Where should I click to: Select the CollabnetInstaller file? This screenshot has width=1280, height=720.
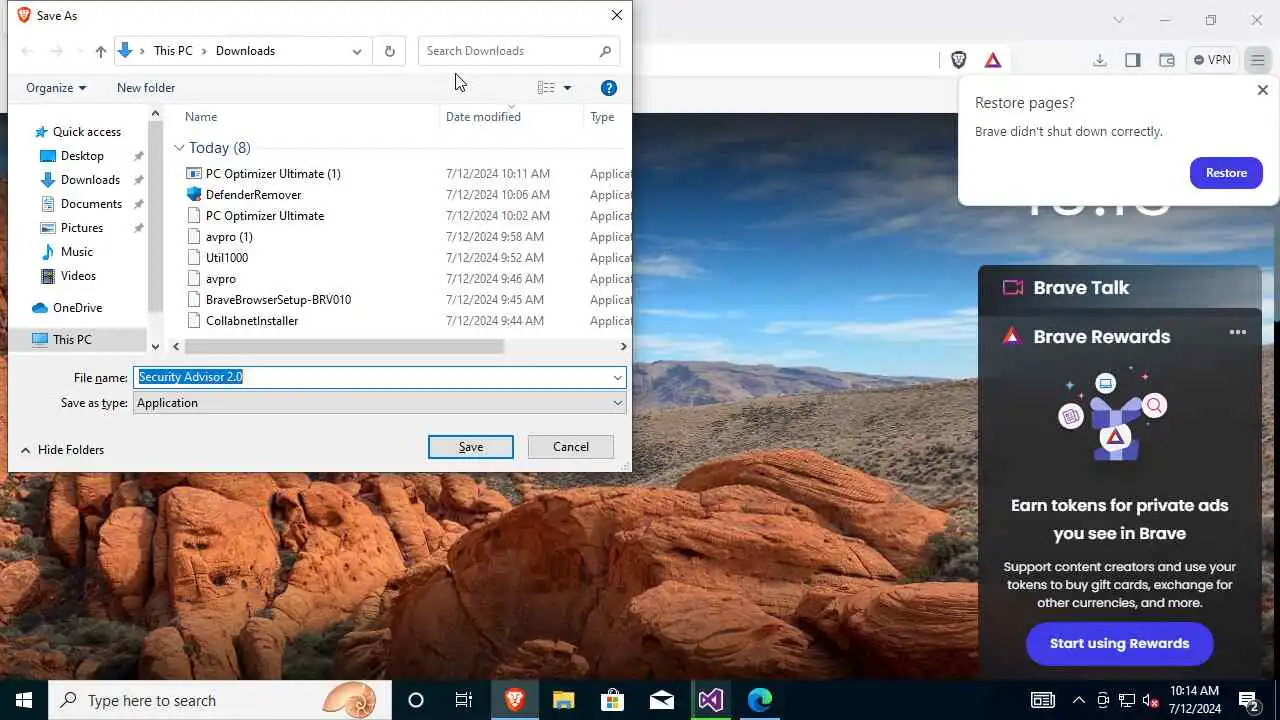[x=252, y=321]
